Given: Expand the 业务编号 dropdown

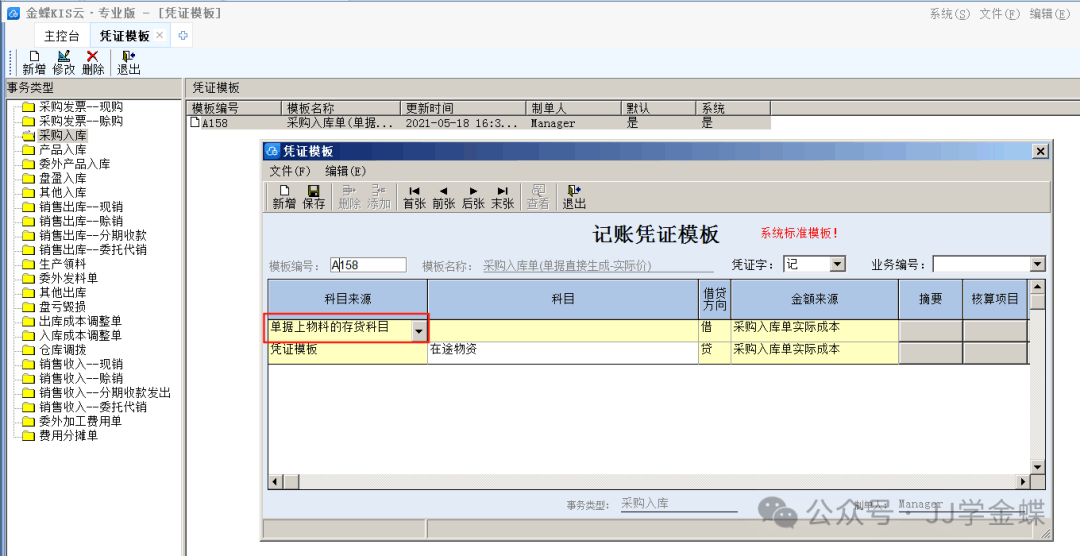Looking at the screenshot, I should click(1037, 265).
